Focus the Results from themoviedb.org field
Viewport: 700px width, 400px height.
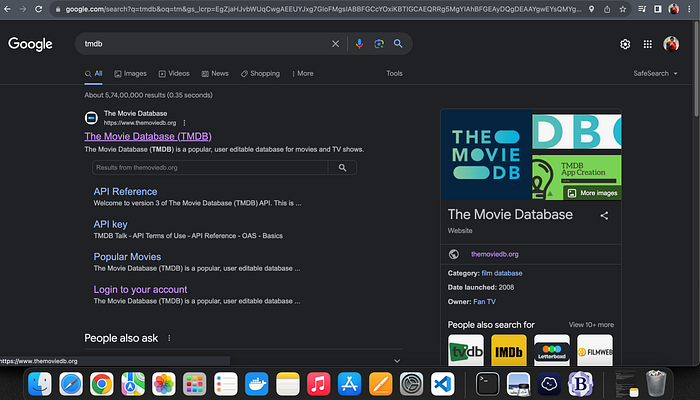pyautogui.click(x=210, y=168)
